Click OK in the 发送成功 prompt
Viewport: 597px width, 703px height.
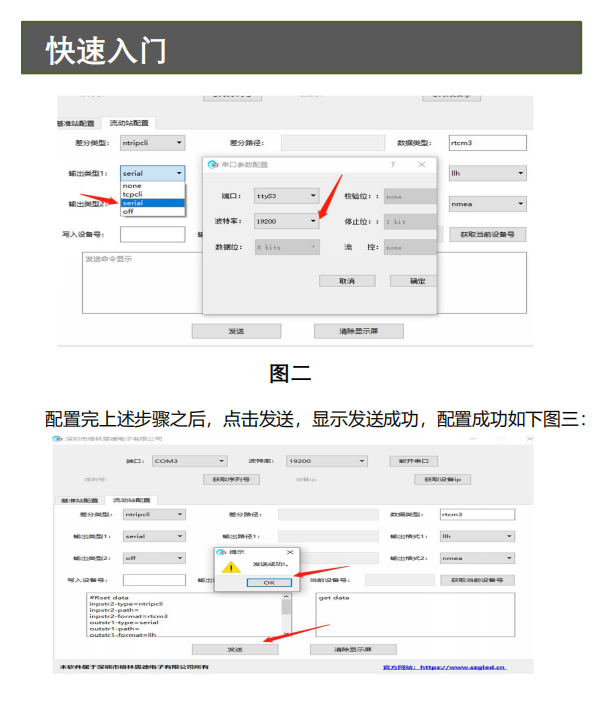[x=269, y=582]
